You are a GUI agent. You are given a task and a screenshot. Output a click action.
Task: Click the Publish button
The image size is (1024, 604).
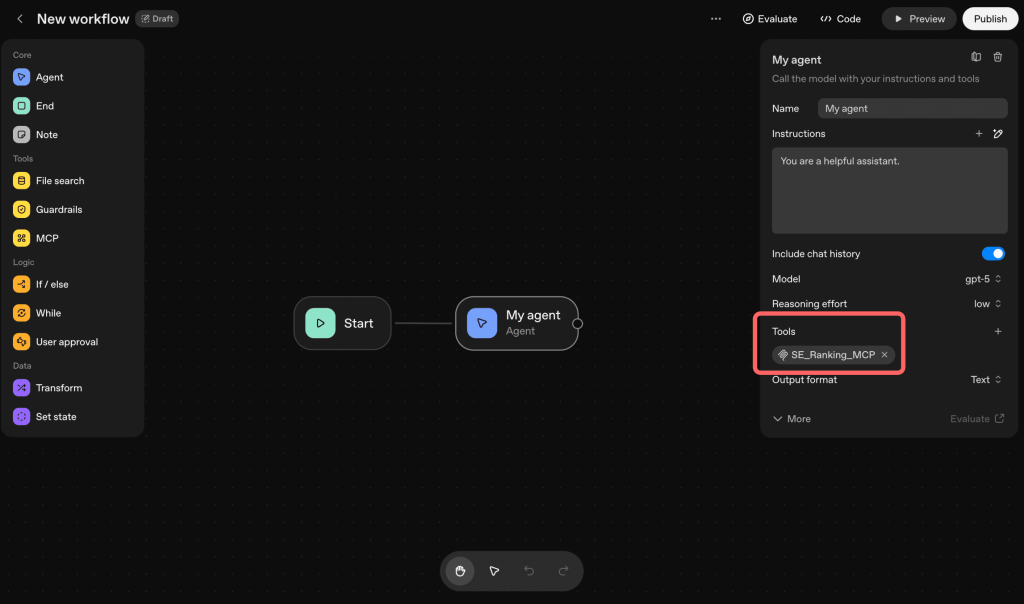coord(990,19)
